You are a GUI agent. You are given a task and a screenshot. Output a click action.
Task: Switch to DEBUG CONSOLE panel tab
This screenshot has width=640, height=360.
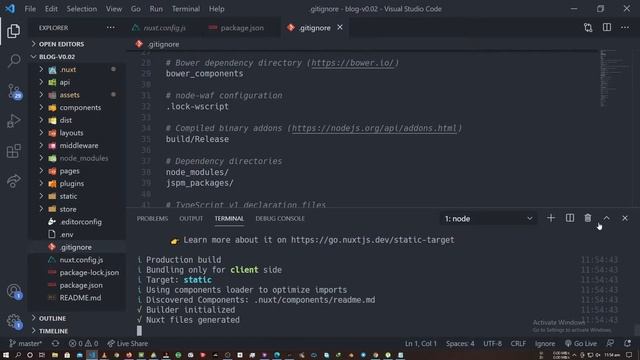[x=280, y=218]
